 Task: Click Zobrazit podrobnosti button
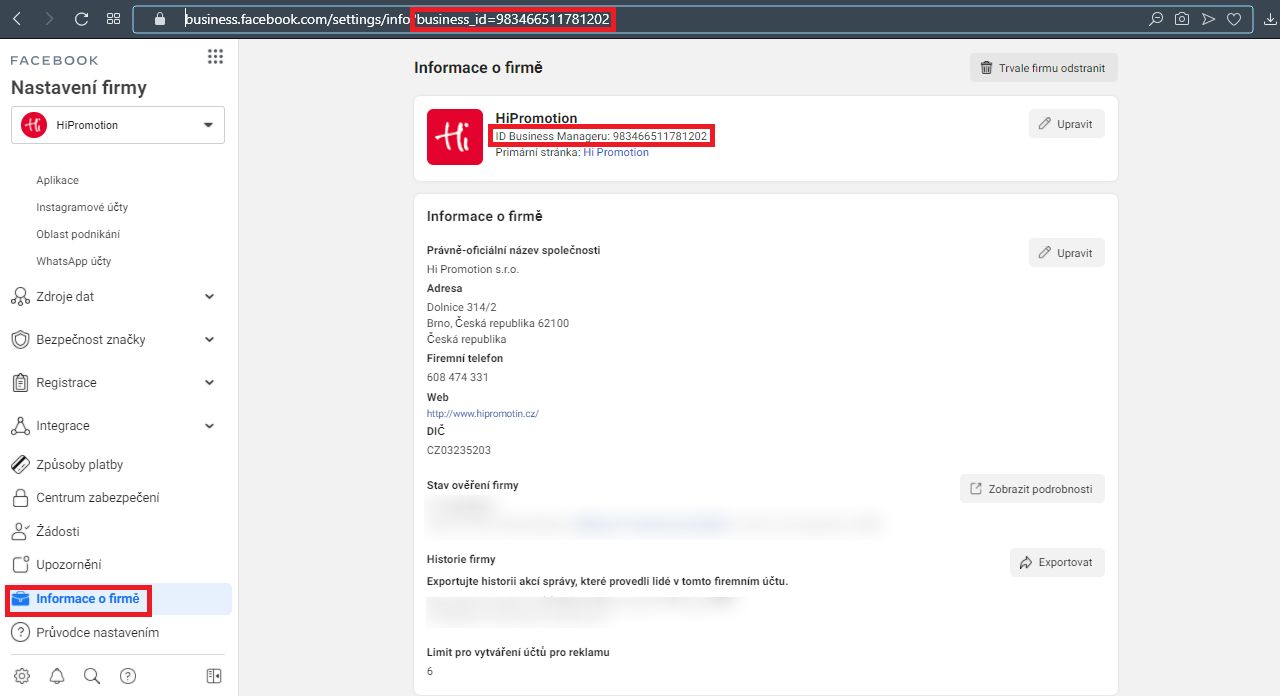click(1032, 489)
